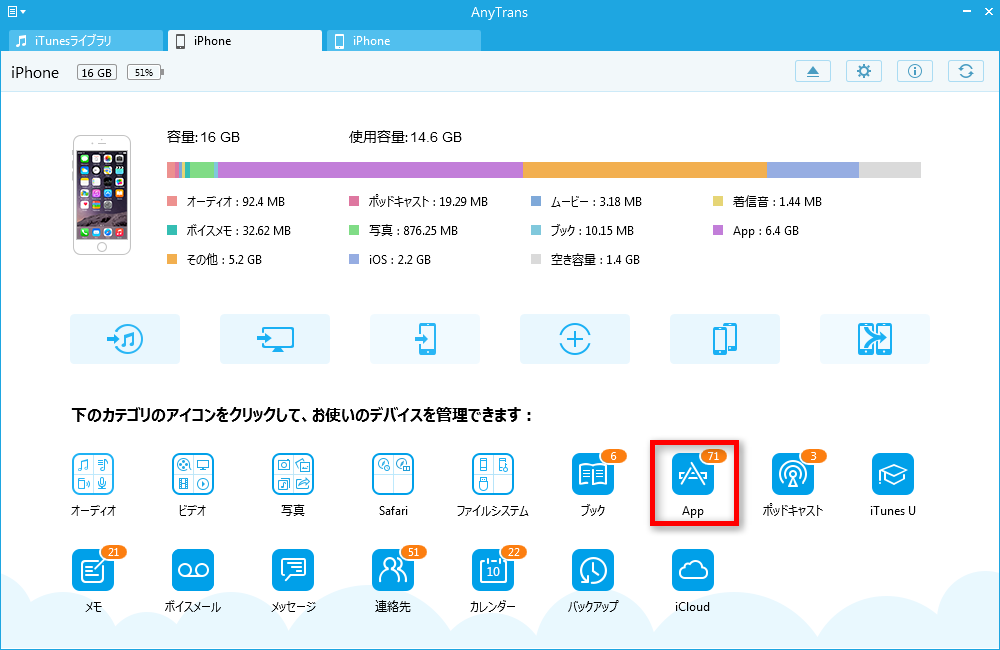Screen dimensions: 1000x650
Task: Open the Contacts (連絡先) category
Action: tap(393, 570)
